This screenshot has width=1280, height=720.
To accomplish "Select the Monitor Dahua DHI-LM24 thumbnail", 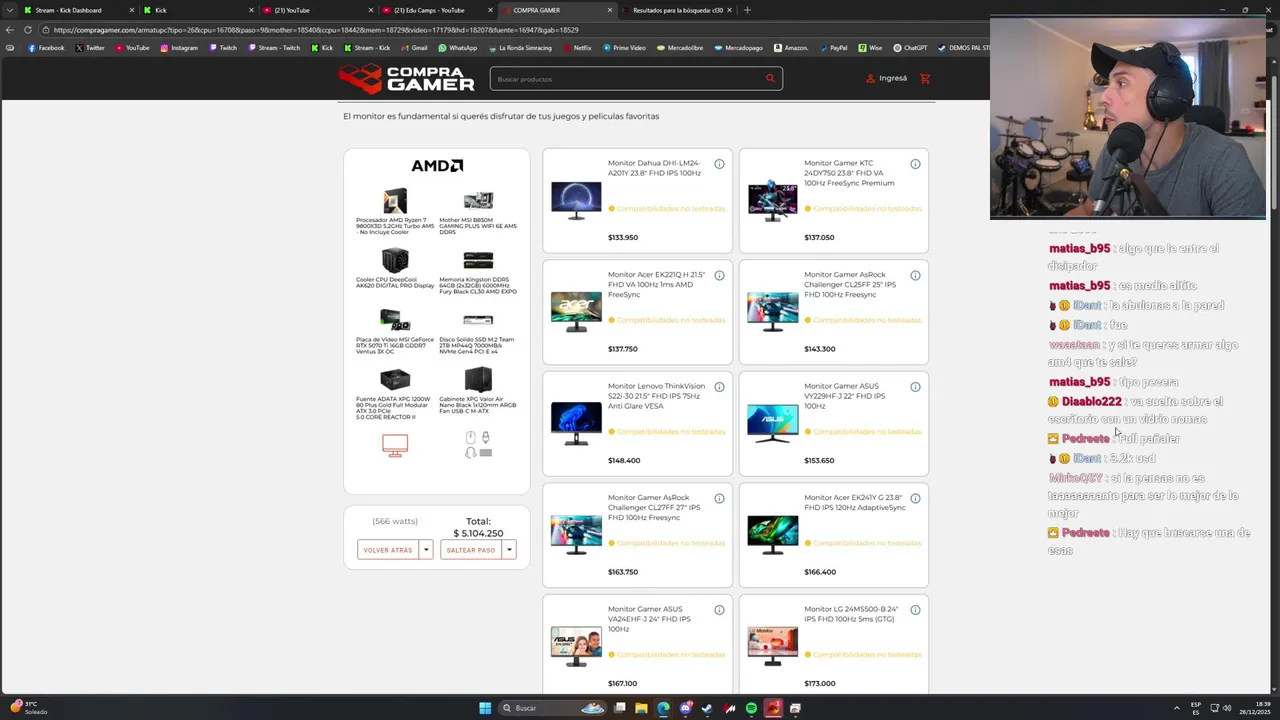I will (576, 201).
